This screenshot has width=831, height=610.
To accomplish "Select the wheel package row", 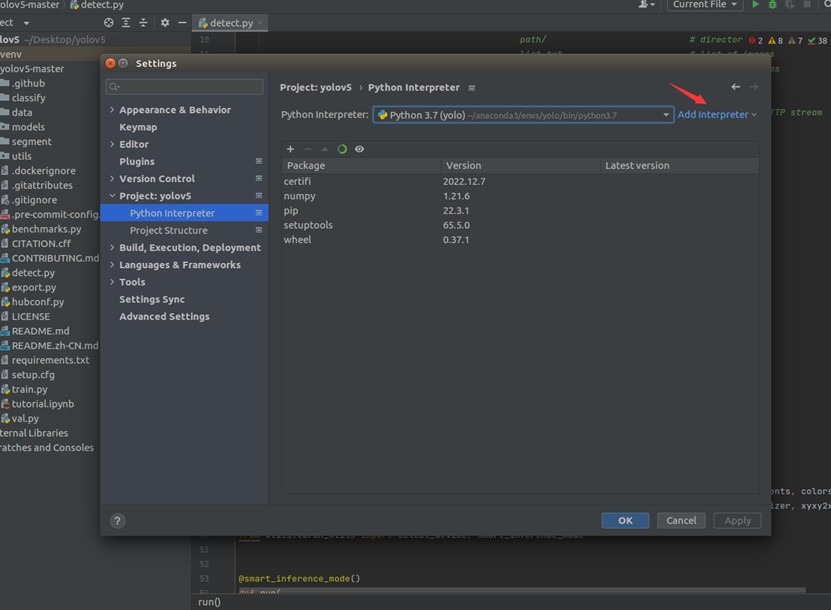I will [520, 240].
